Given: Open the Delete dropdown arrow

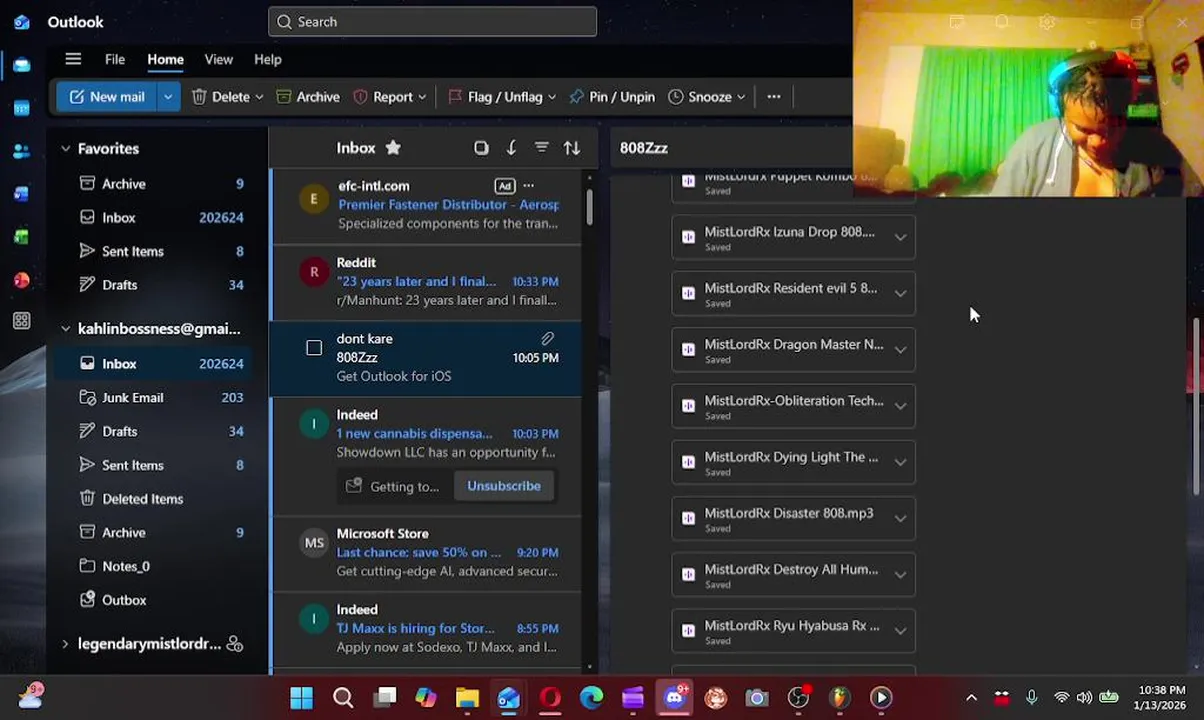Looking at the screenshot, I should pos(259,97).
